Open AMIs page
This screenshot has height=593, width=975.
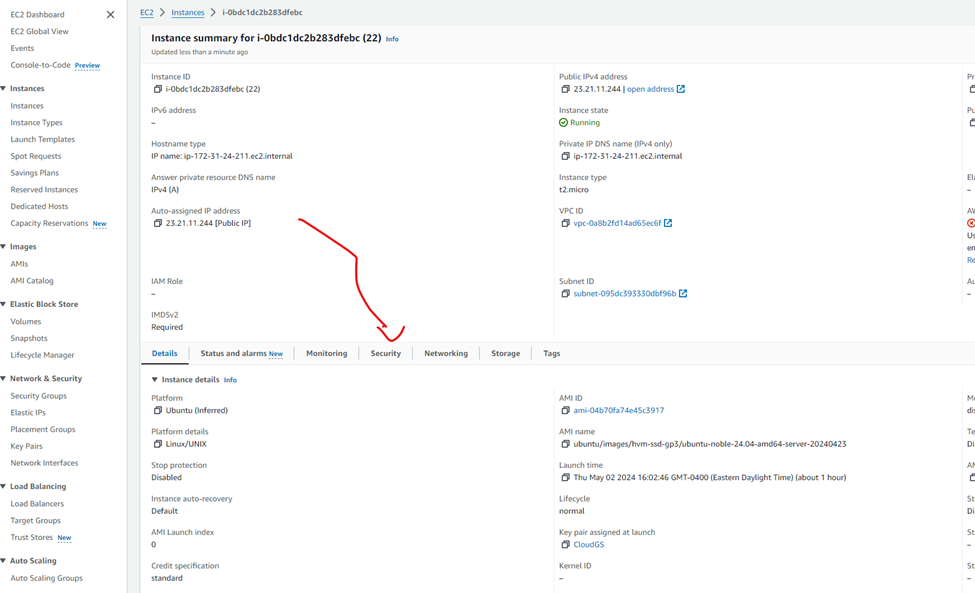pyautogui.click(x=19, y=264)
